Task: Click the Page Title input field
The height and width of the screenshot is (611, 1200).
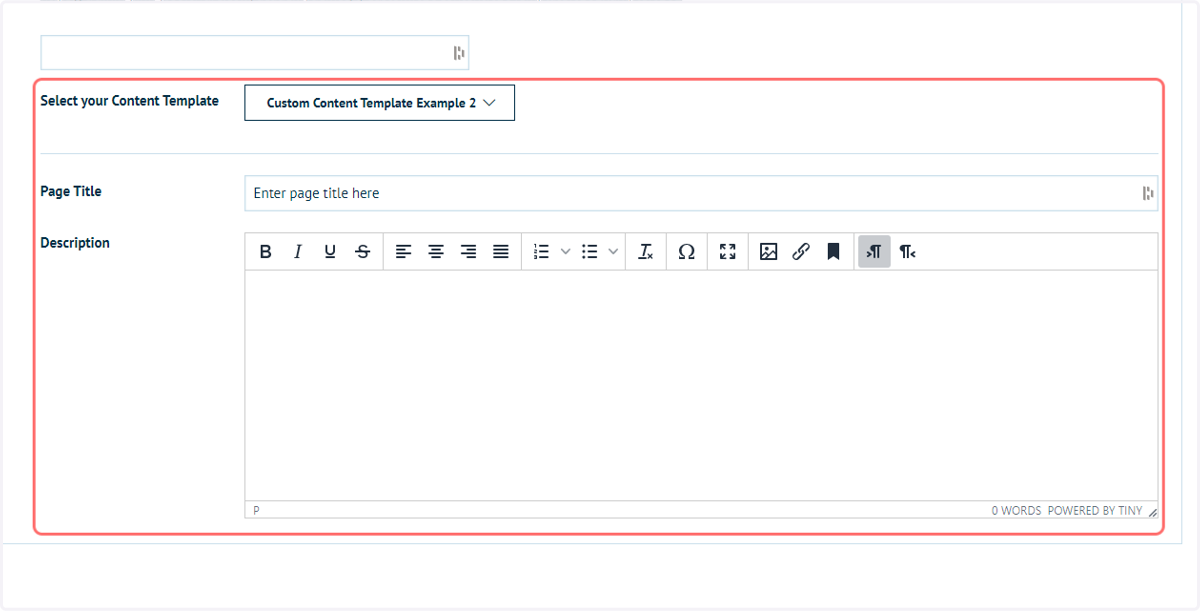Action: coord(701,193)
